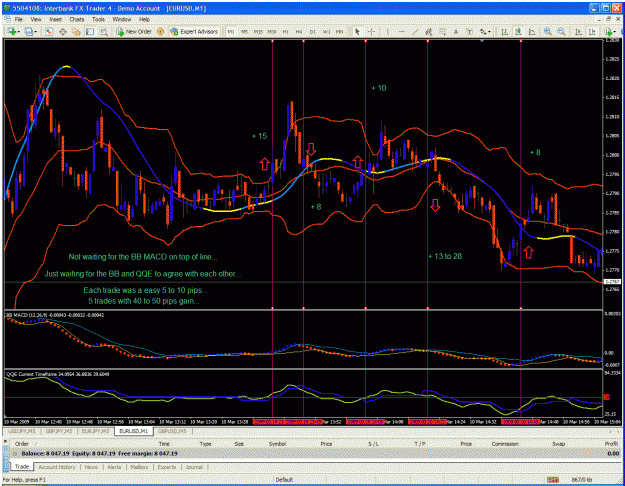Click the Zoom Out magnifier icon
The height and width of the screenshot is (486, 625).
coord(562,31)
